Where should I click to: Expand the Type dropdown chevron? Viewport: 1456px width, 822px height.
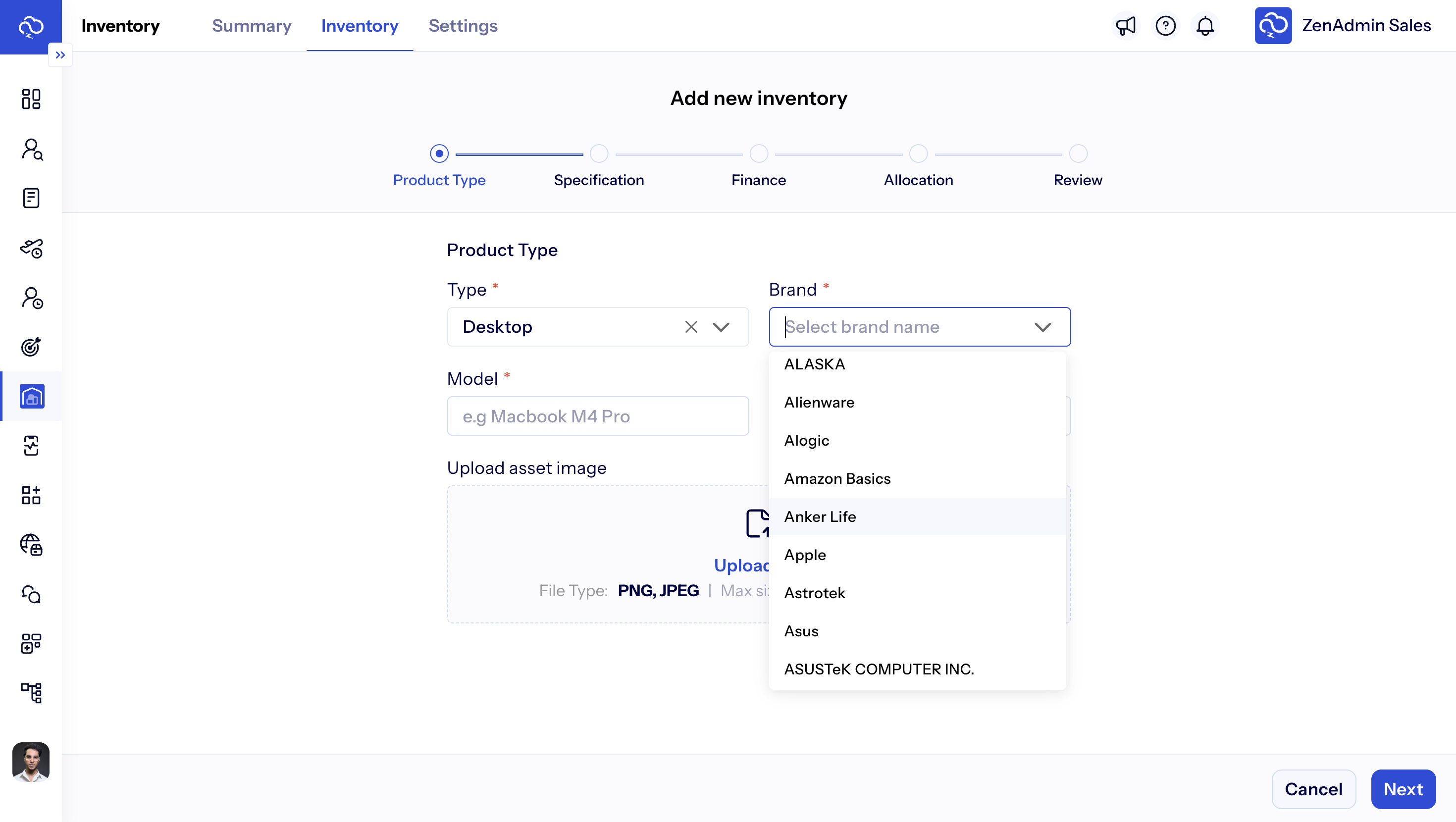(x=721, y=327)
